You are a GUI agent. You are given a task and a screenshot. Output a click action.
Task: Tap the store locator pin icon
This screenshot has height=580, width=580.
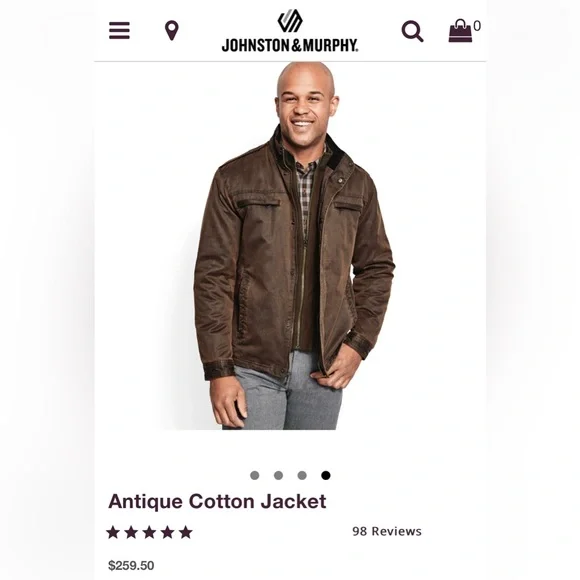click(x=172, y=31)
